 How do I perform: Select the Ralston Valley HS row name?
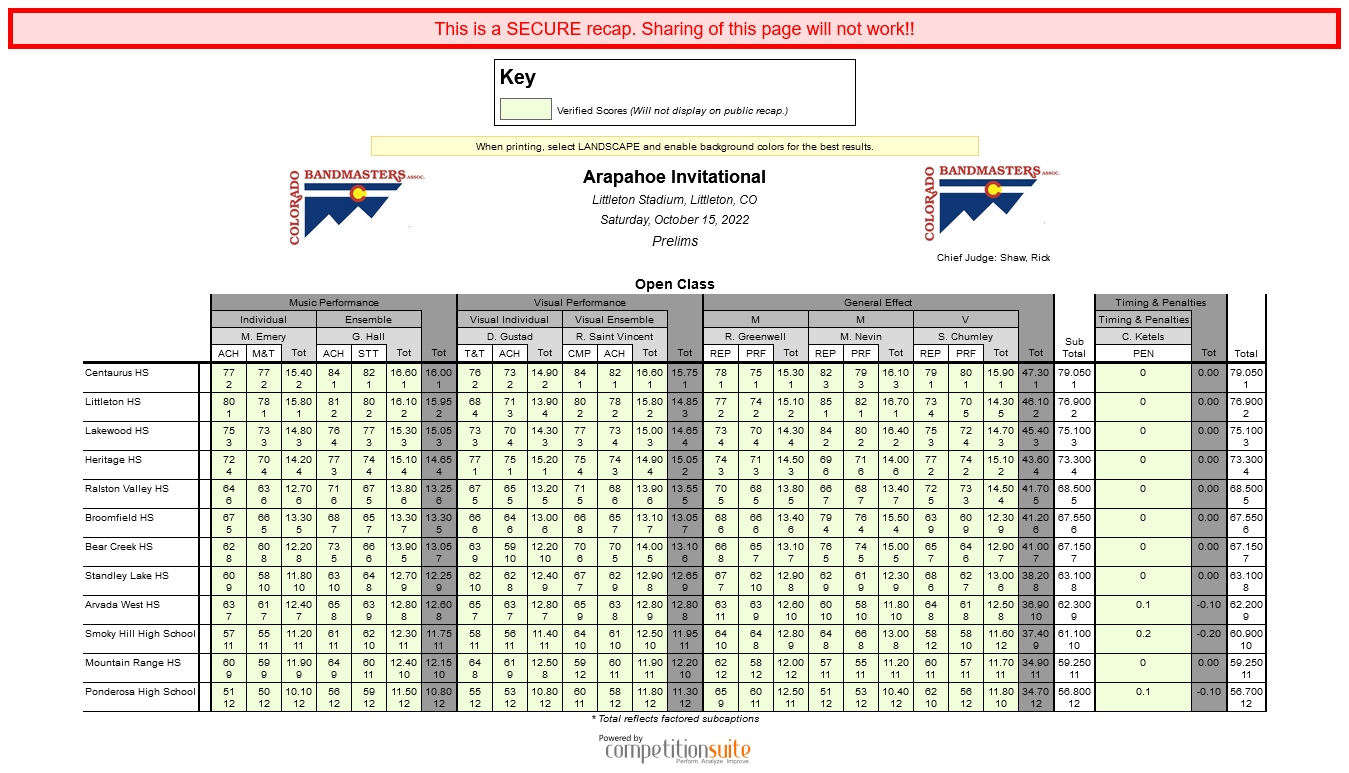point(127,489)
